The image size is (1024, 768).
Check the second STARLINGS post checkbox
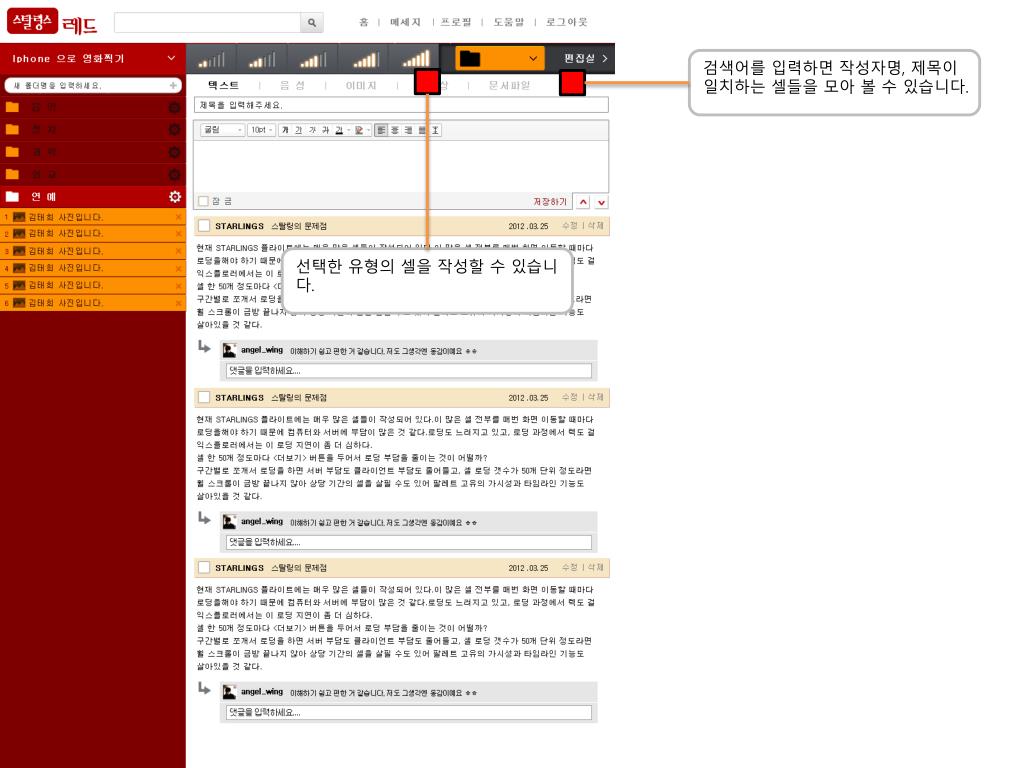(204, 398)
